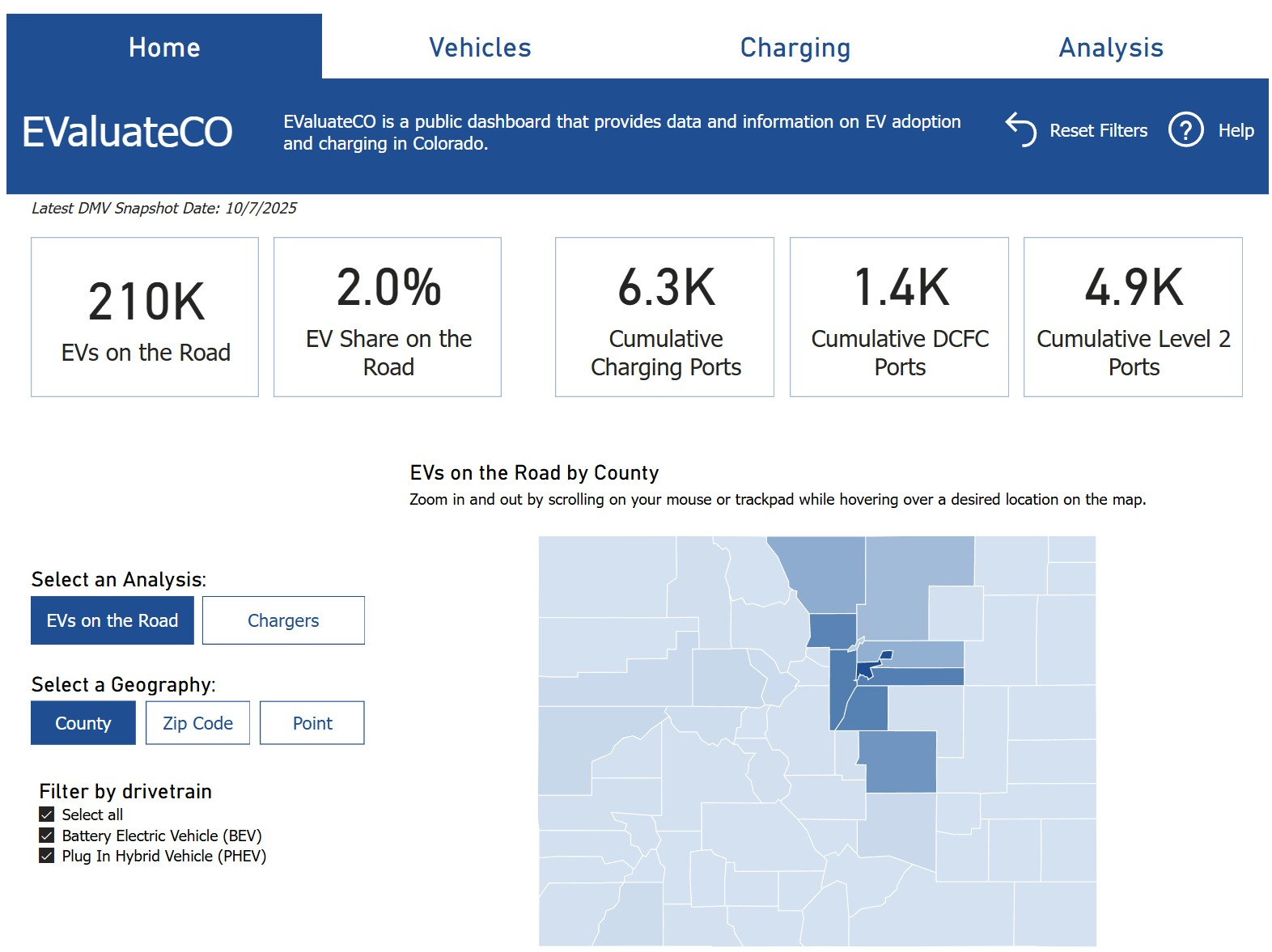Select the Chargers analysis button
The image size is (1272, 952).
[x=283, y=620]
